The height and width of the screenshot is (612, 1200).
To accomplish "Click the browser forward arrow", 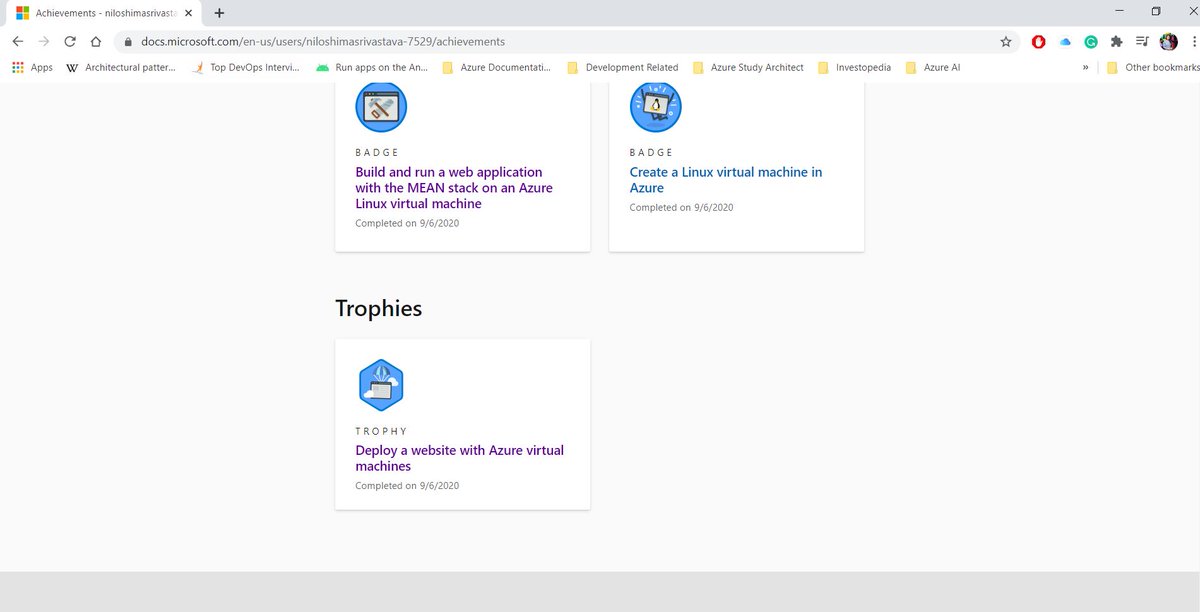I will (44, 42).
